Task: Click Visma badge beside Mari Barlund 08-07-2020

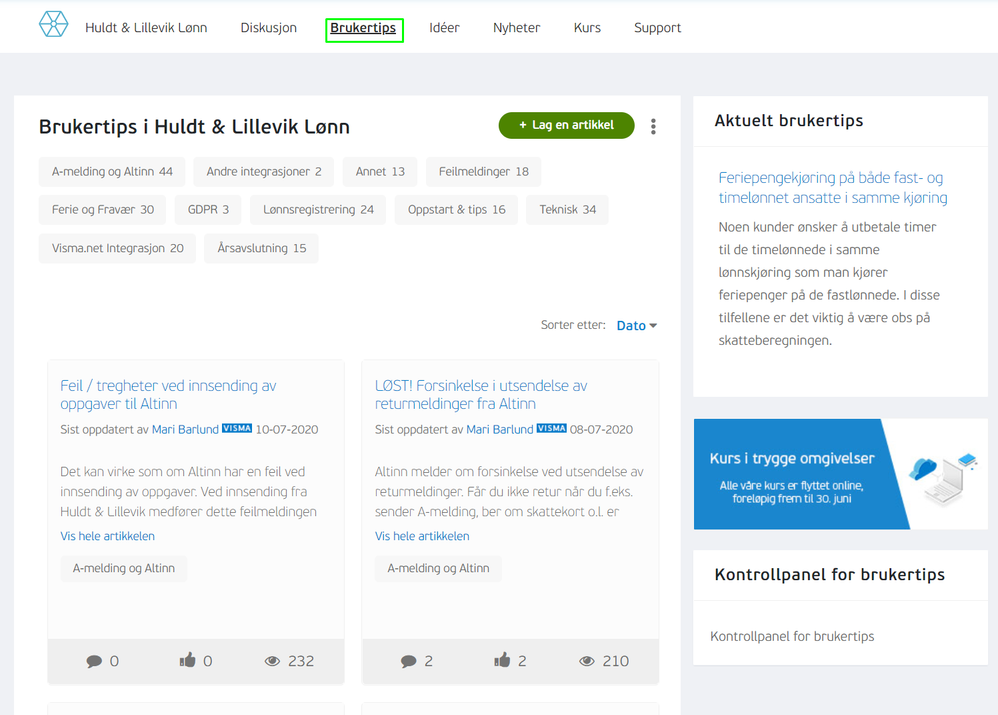Action: pos(551,428)
